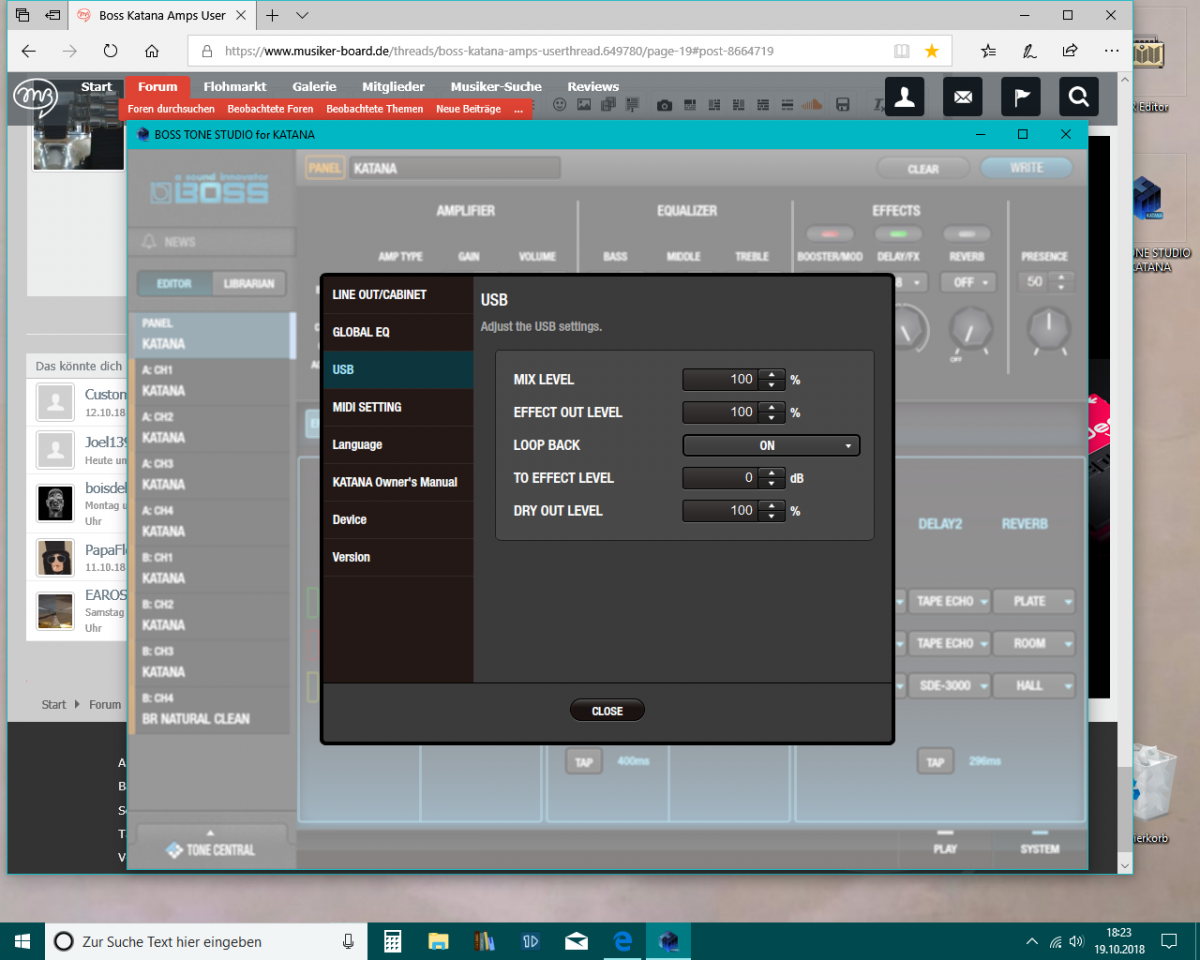Toggle the REVERB effect button
This screenshot has height=960, width=1200.
966,234
